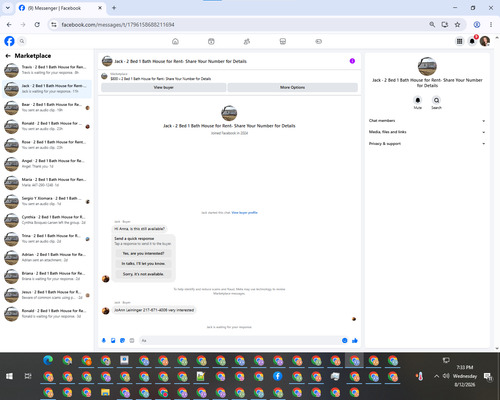Open the Facebook menu grid icon
Screen dimensions: 500x400
(459, 41)
